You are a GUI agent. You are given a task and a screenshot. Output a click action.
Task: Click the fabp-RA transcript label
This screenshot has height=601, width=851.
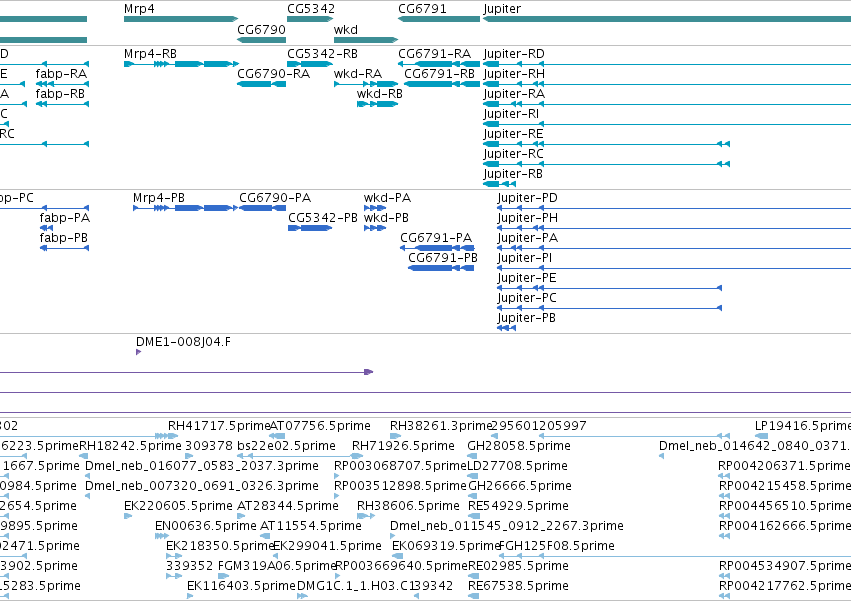point(61,74)
